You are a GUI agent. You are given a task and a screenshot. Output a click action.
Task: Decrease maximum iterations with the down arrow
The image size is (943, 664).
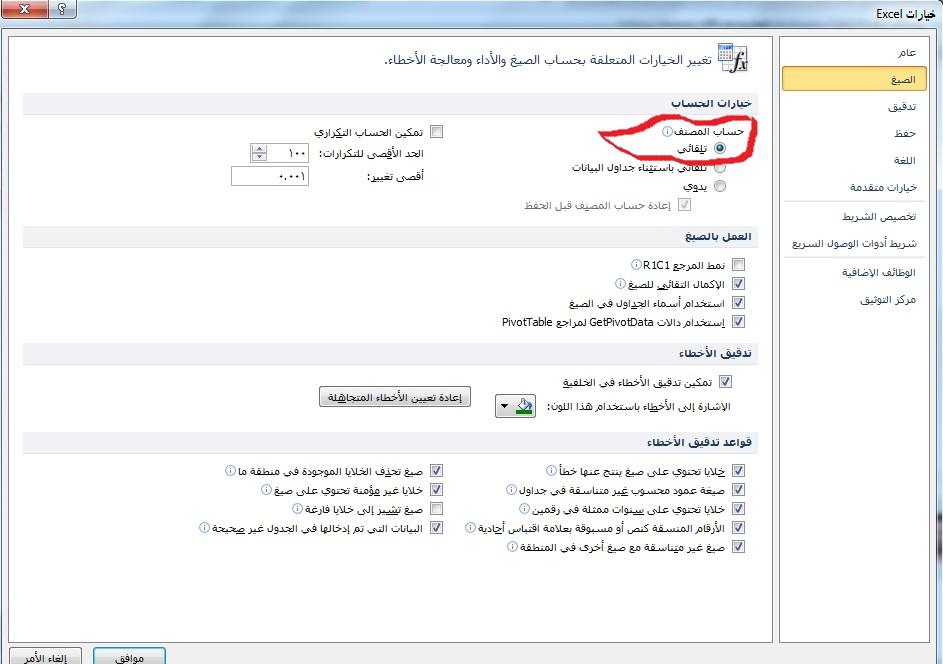coord(259,156)
